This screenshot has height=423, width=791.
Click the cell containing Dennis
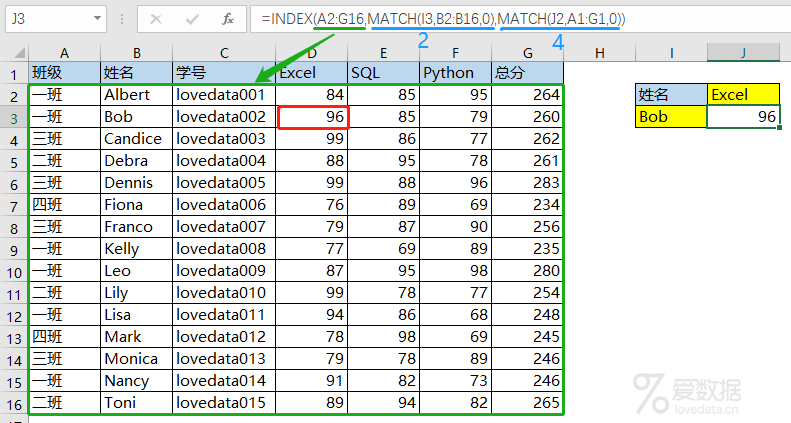(x=136, y=183)
